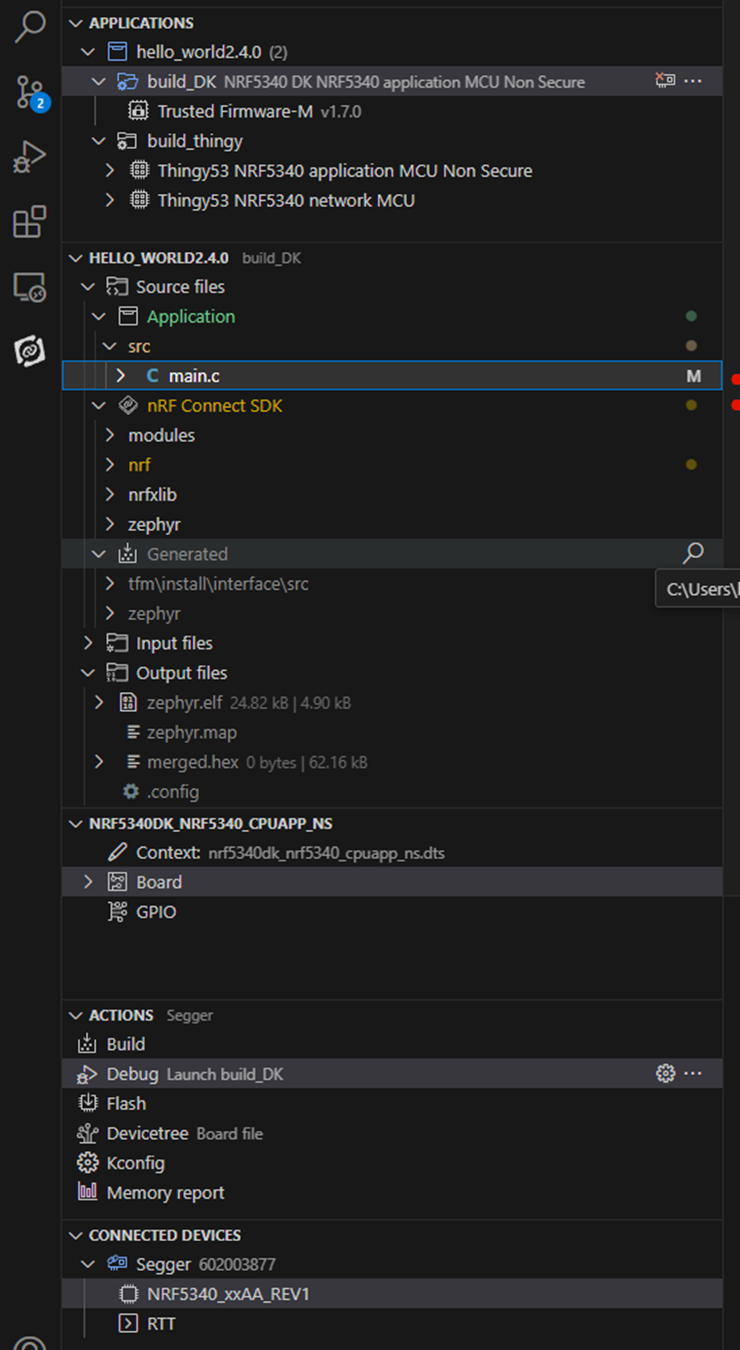Open Remote Explorer in activity bar

tap(30, 287)
